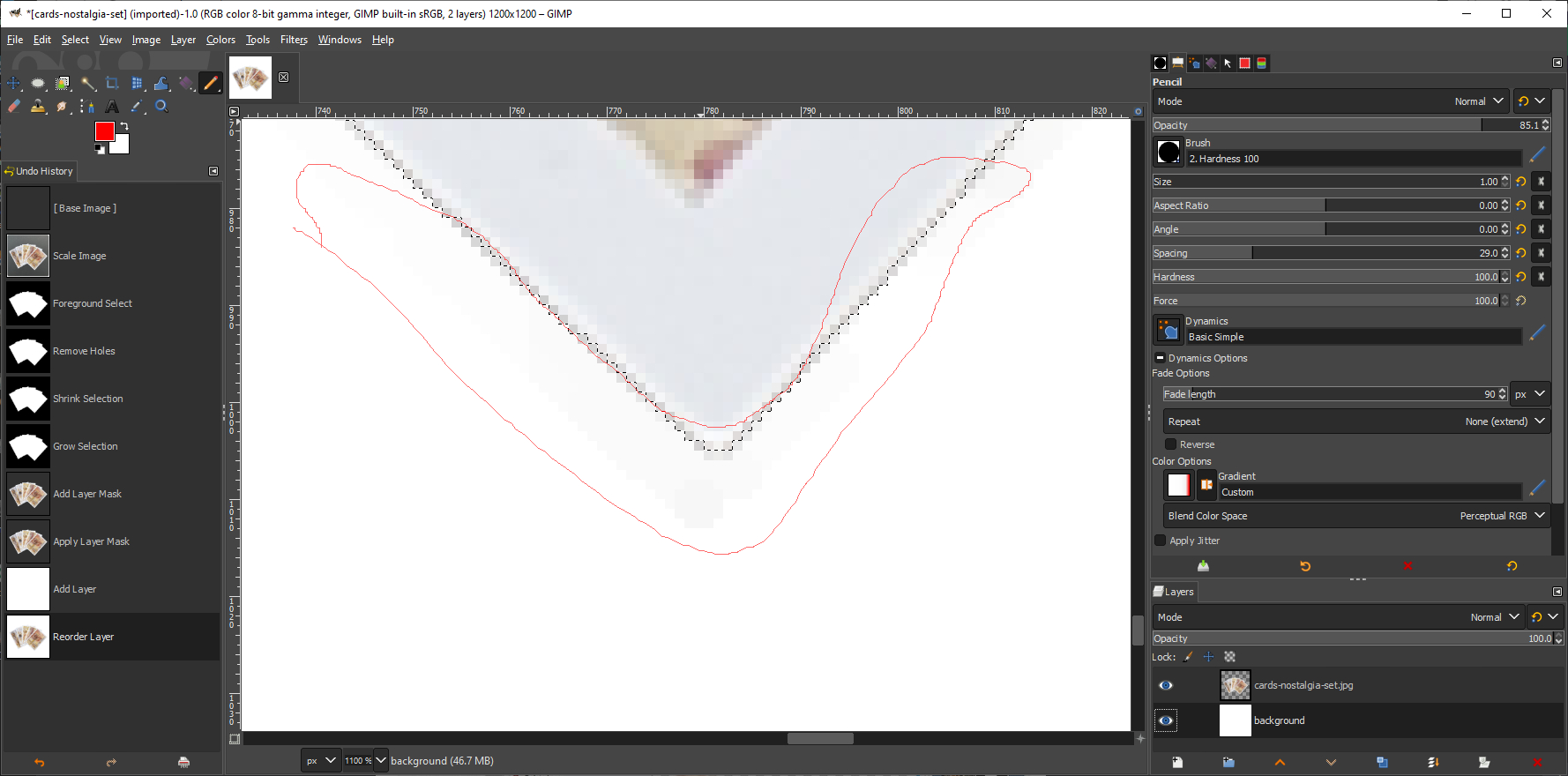The image size is (1568, 776).
Task: Swap foreground and background colors
Action: pyautogui.click(x=124, y=127)
